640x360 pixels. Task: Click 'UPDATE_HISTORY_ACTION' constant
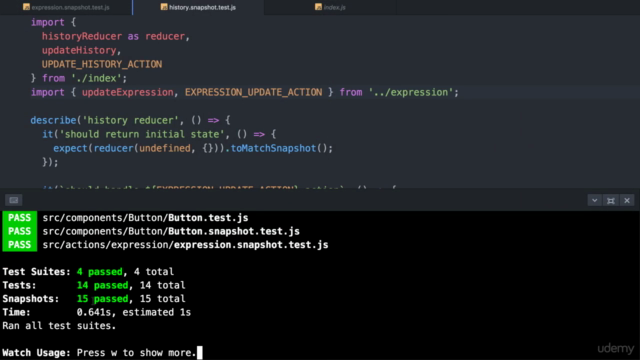[102, 64]
